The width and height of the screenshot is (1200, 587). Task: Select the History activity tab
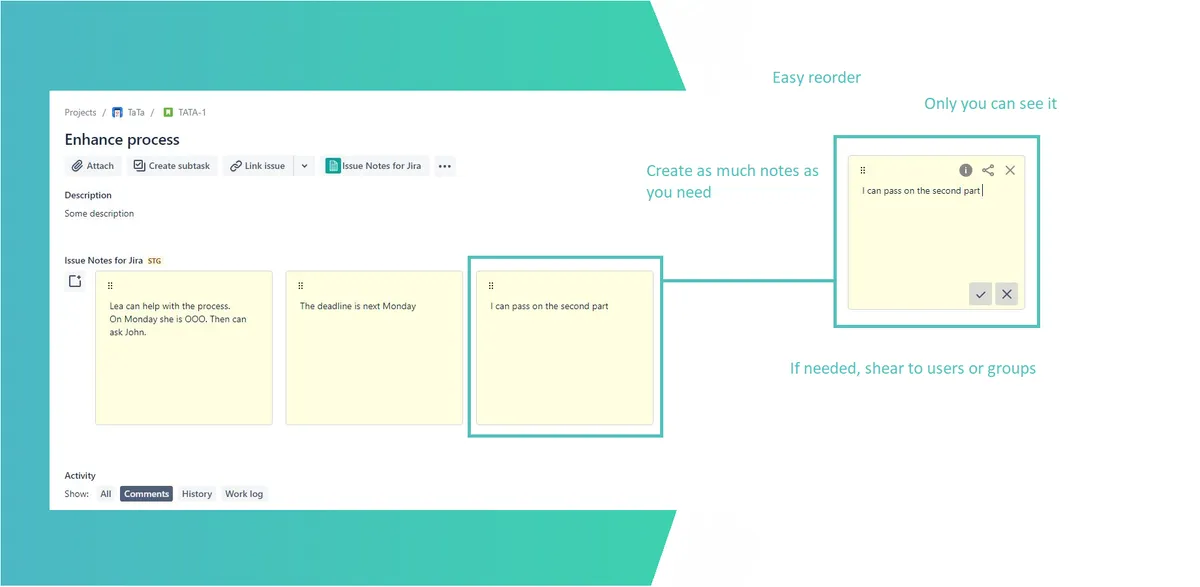tap(197, 494)
